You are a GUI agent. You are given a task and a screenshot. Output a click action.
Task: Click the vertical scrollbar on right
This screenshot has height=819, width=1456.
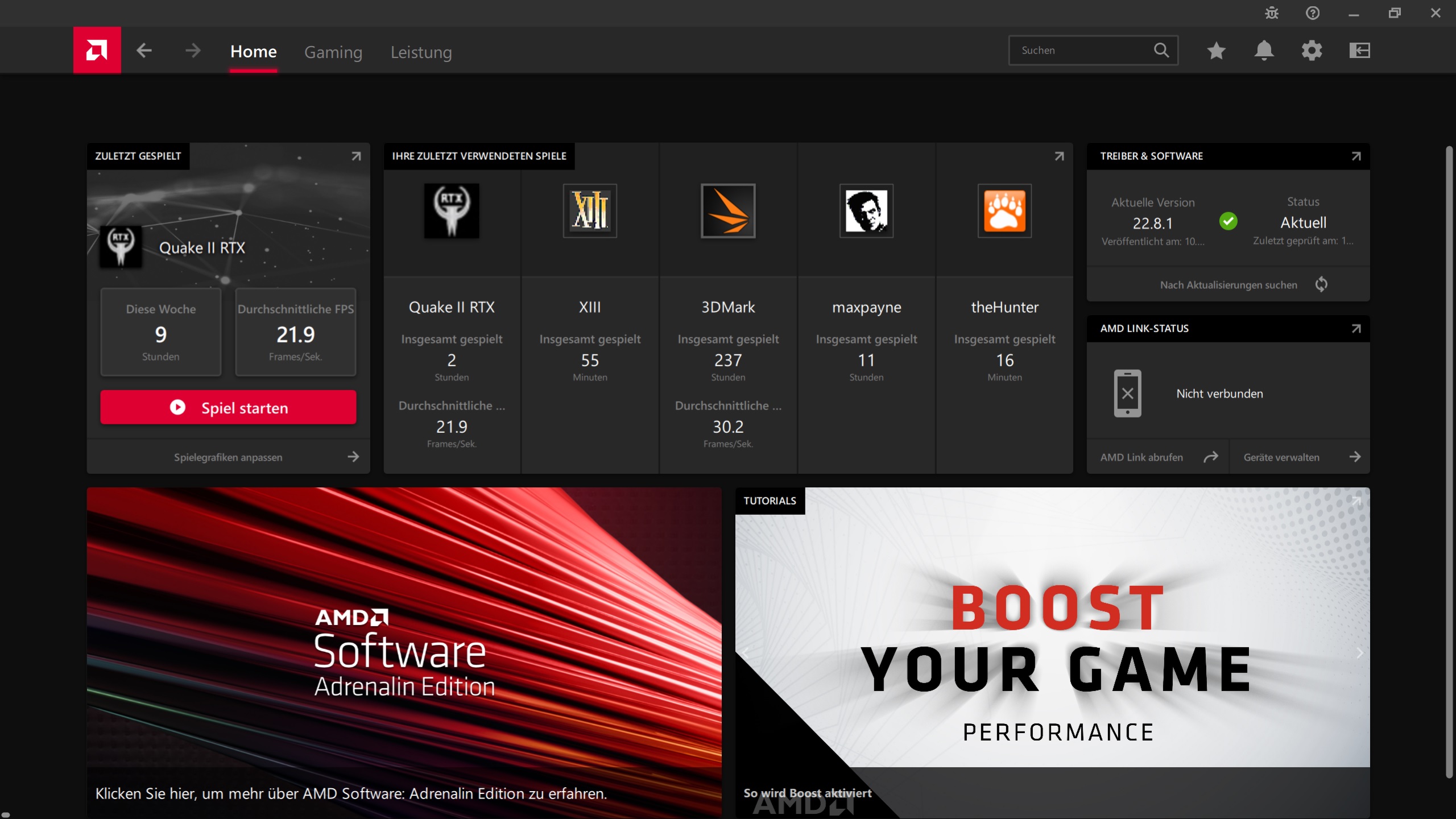tap(1449, 461)
